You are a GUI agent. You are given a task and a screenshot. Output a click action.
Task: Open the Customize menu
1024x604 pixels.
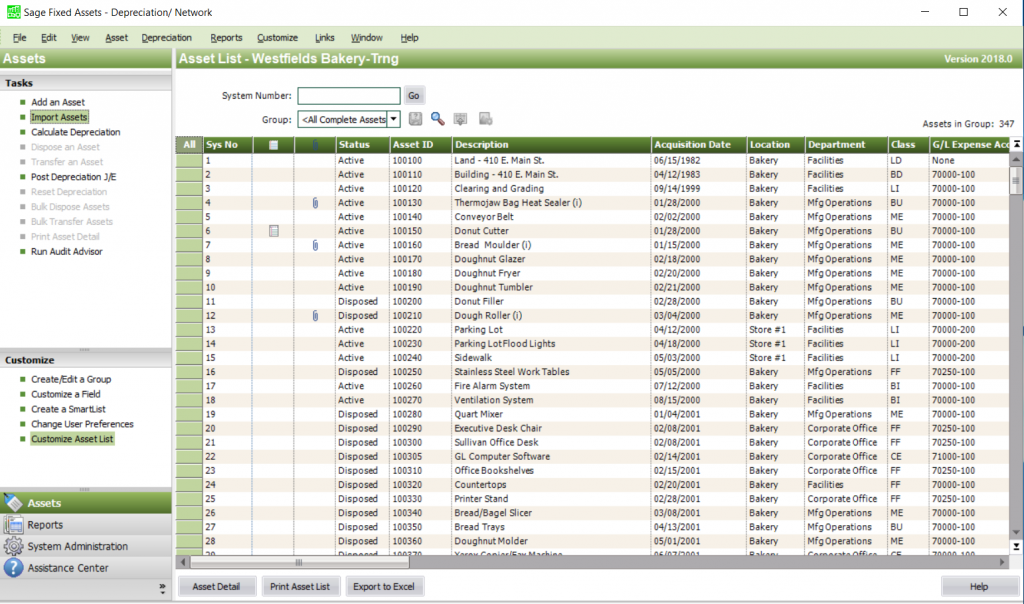coord(277,37)
